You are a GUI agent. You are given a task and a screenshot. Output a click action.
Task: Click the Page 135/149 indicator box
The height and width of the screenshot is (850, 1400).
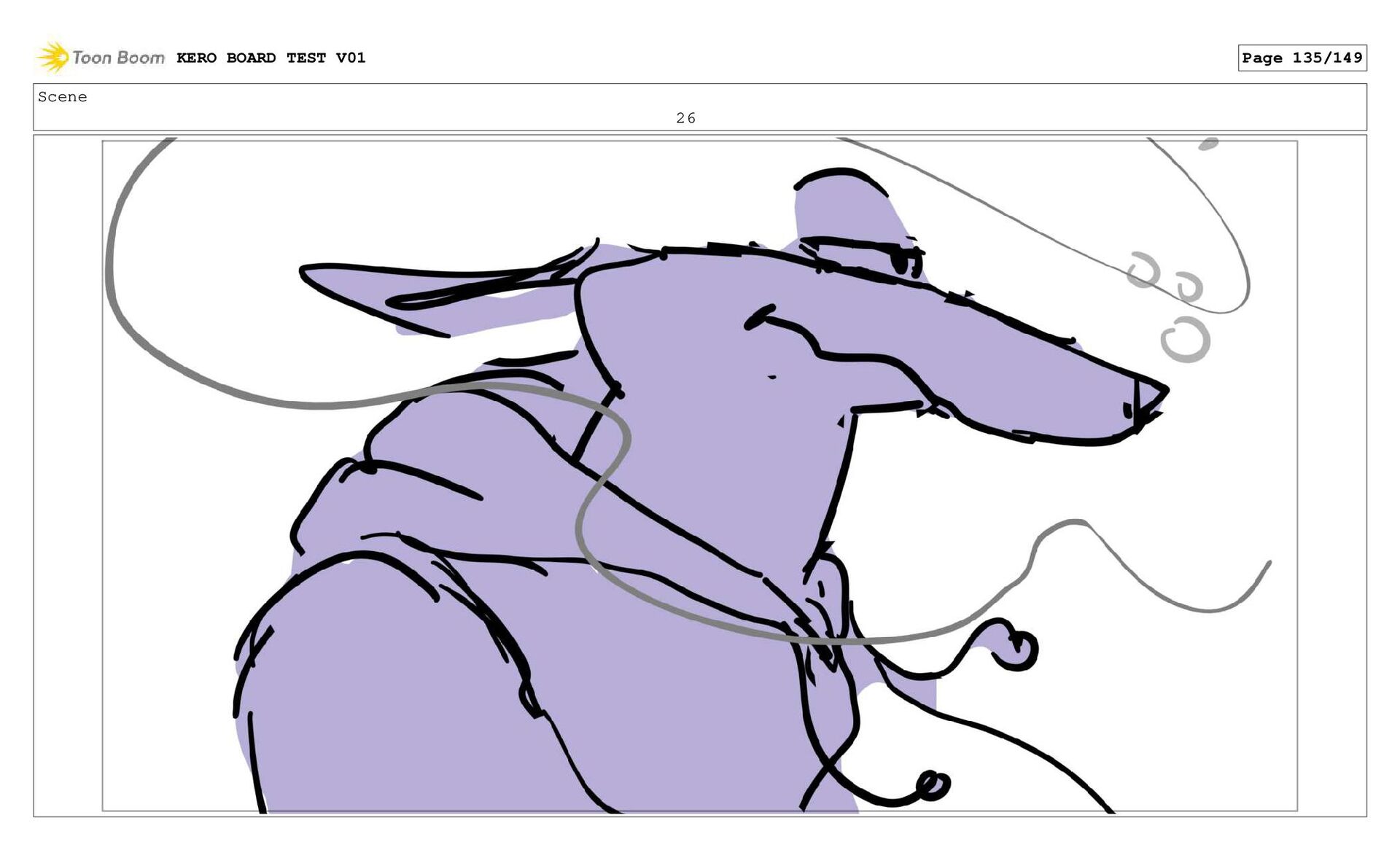pyautogui.click(x=1302, y=58)
